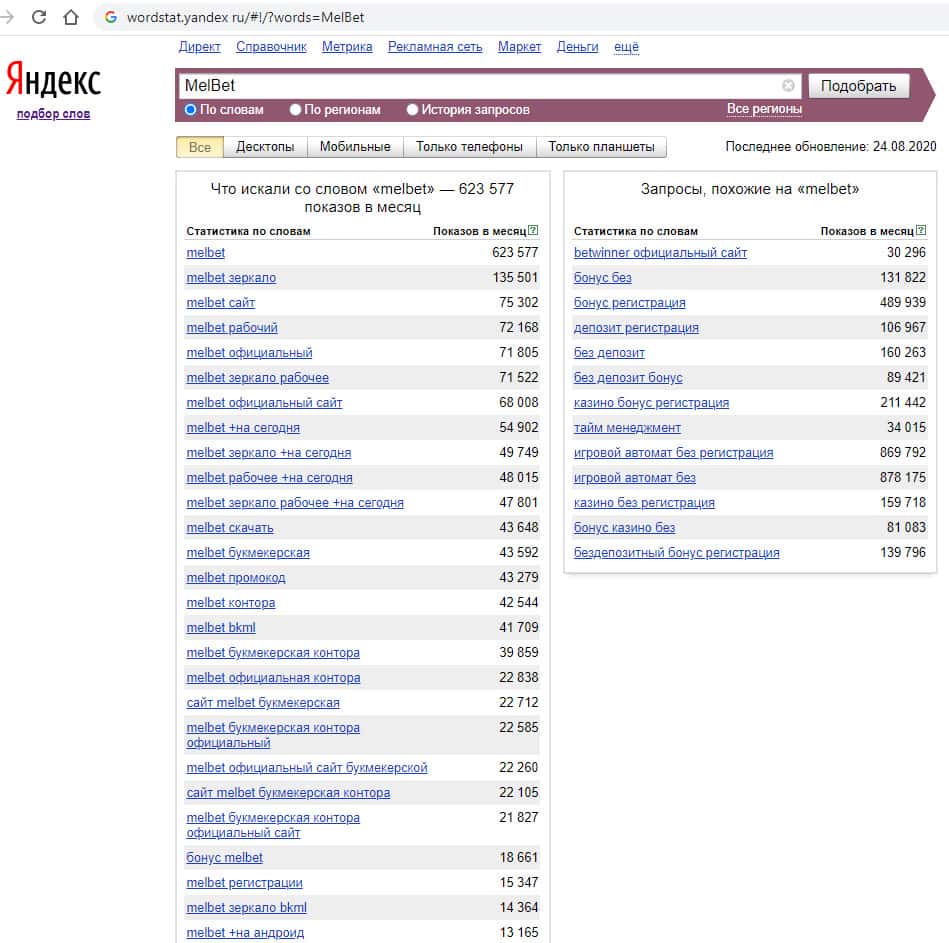
Task: Click help icon in right table header
Action: pos(921,231)
